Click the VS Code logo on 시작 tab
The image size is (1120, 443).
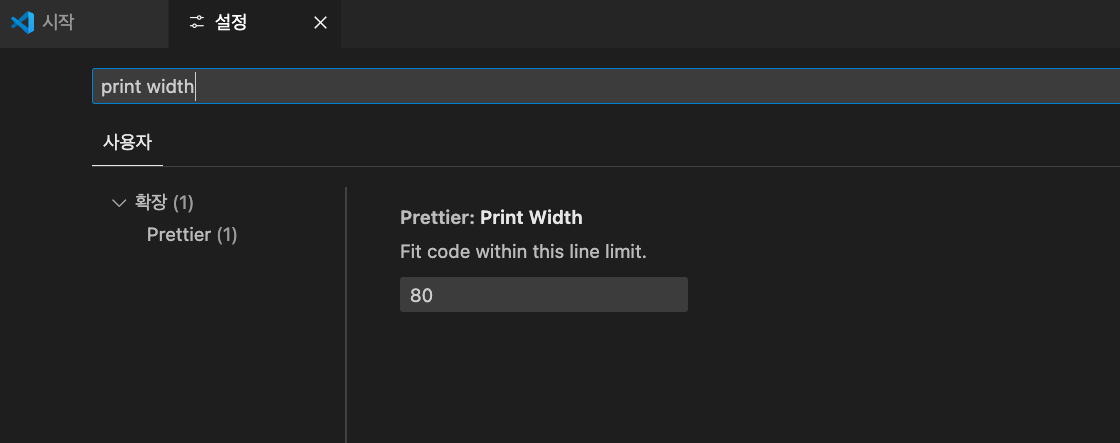(22, 22)
